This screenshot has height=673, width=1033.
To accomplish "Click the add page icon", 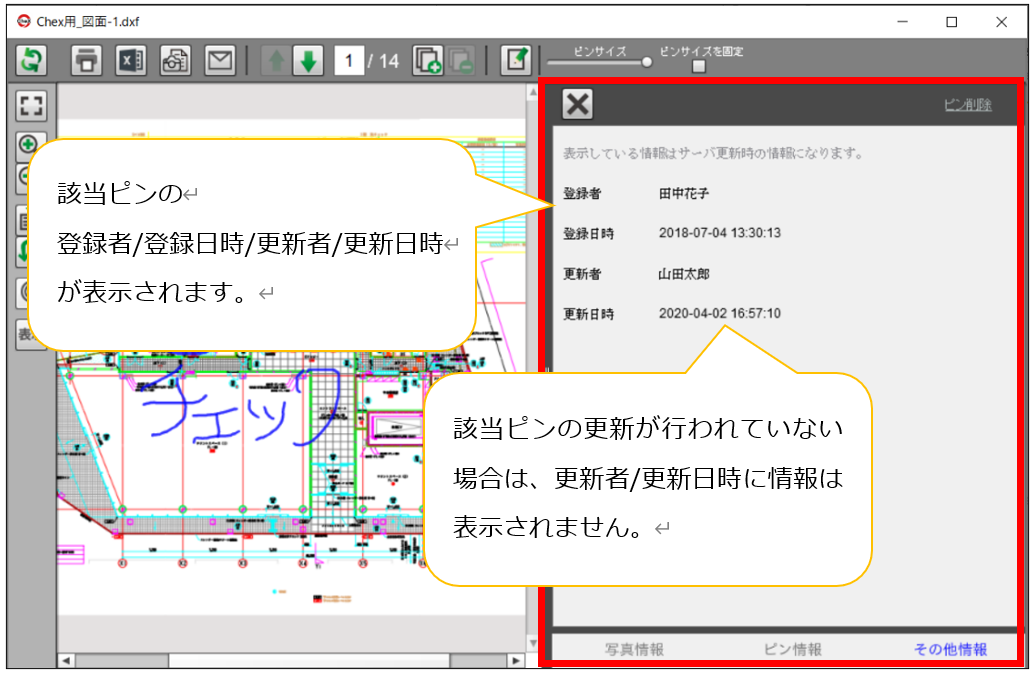I will tap(428, 61).
